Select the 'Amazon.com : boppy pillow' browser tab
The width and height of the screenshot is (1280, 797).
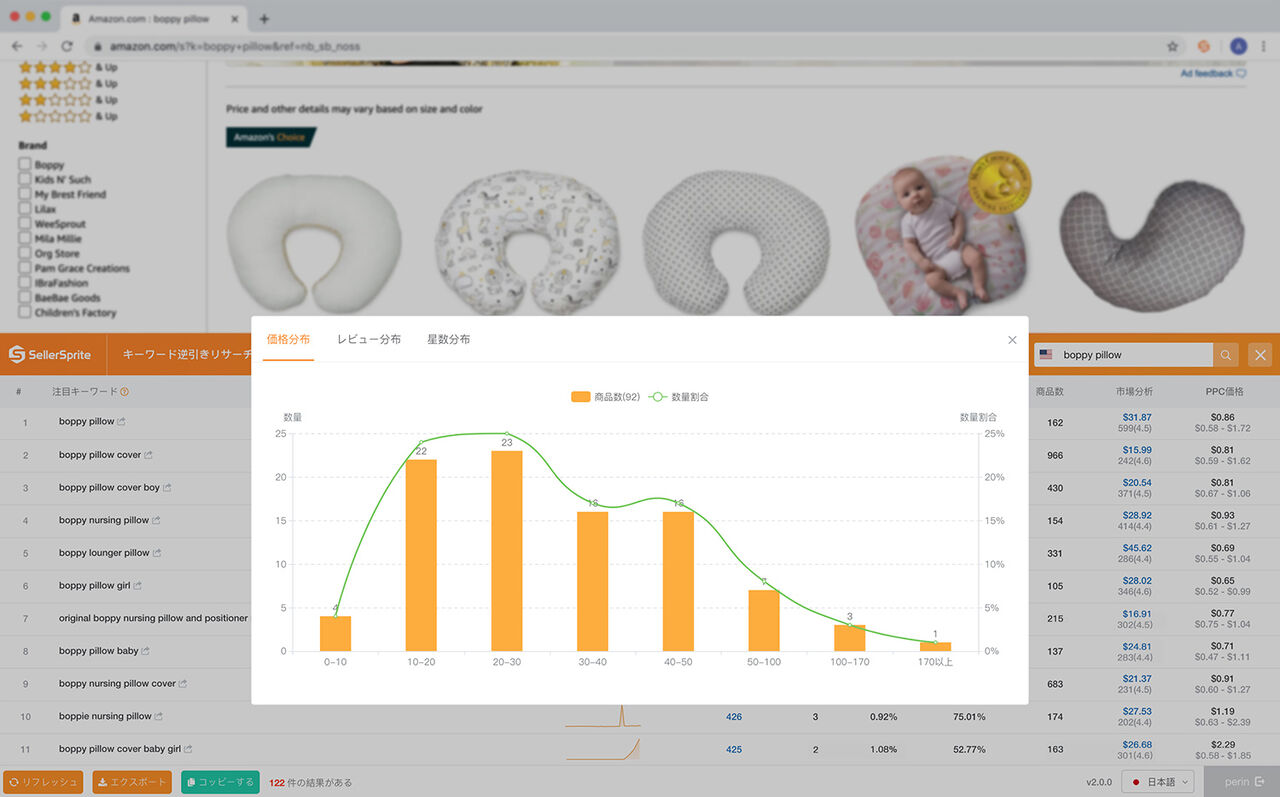pos(155,19)
